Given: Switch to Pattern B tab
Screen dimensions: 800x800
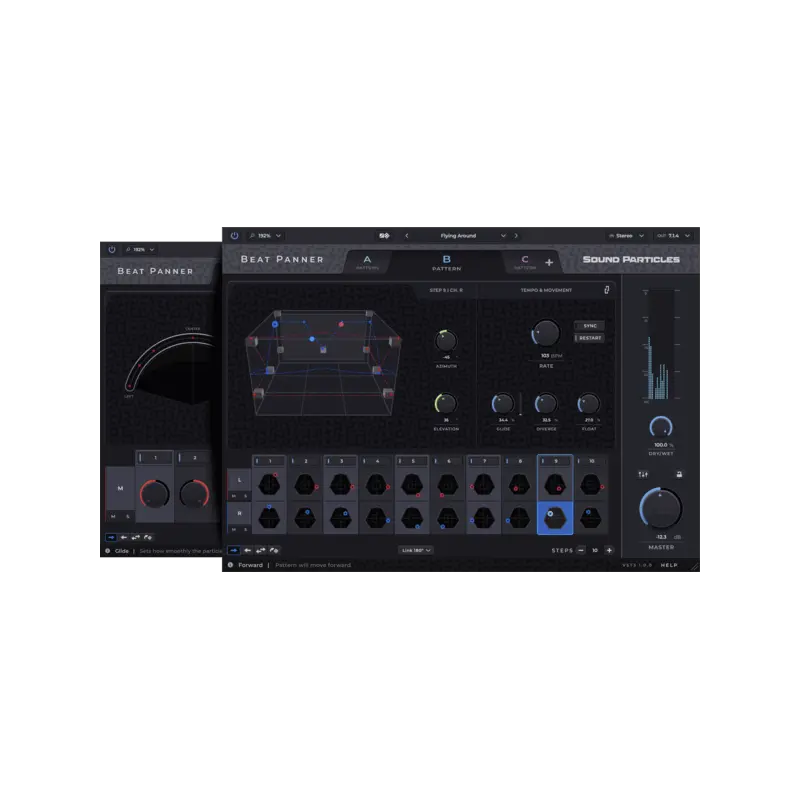Looking at the screenshot, I should pos(446,262).
